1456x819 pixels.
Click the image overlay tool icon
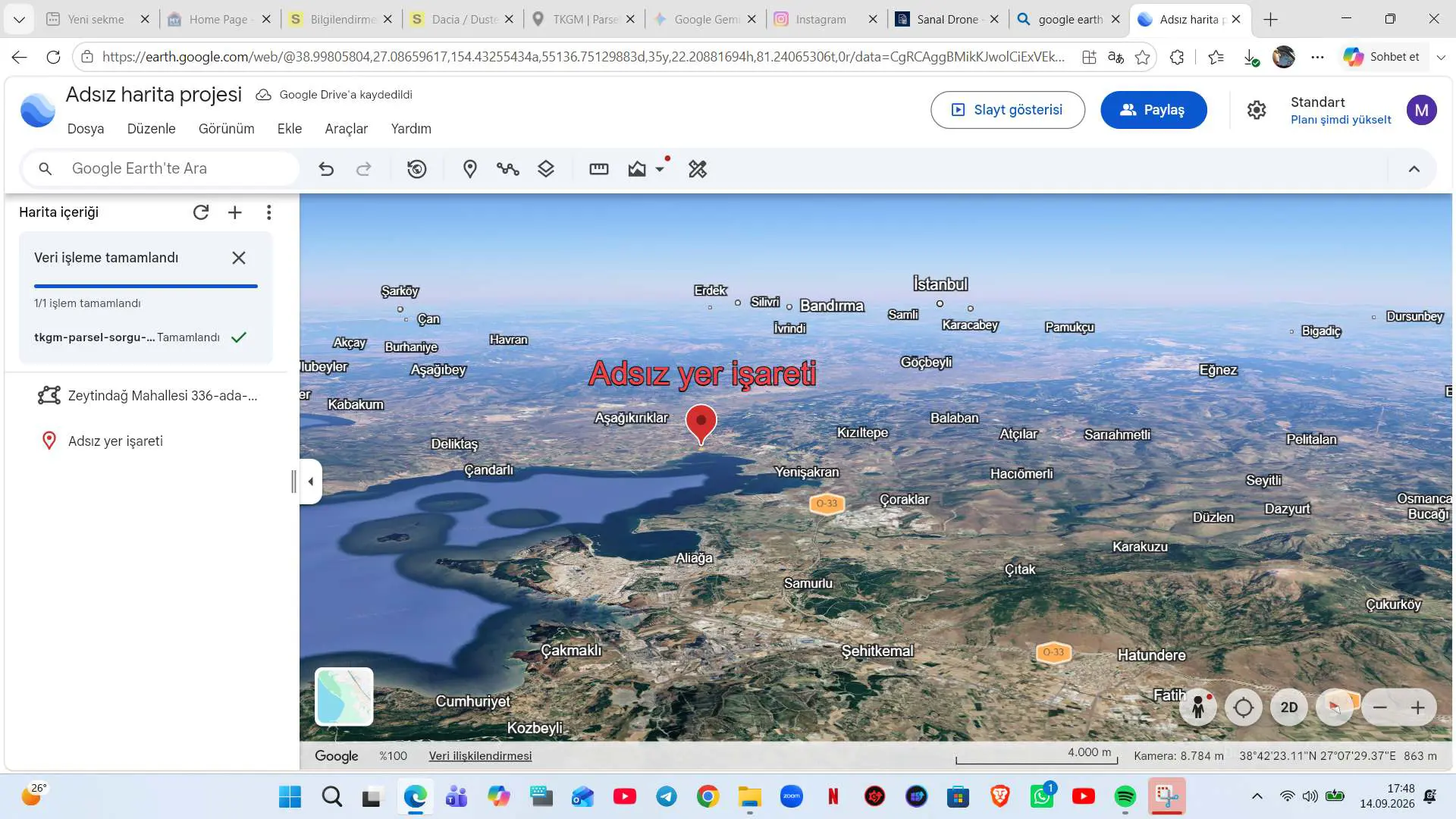coord(637,169)
